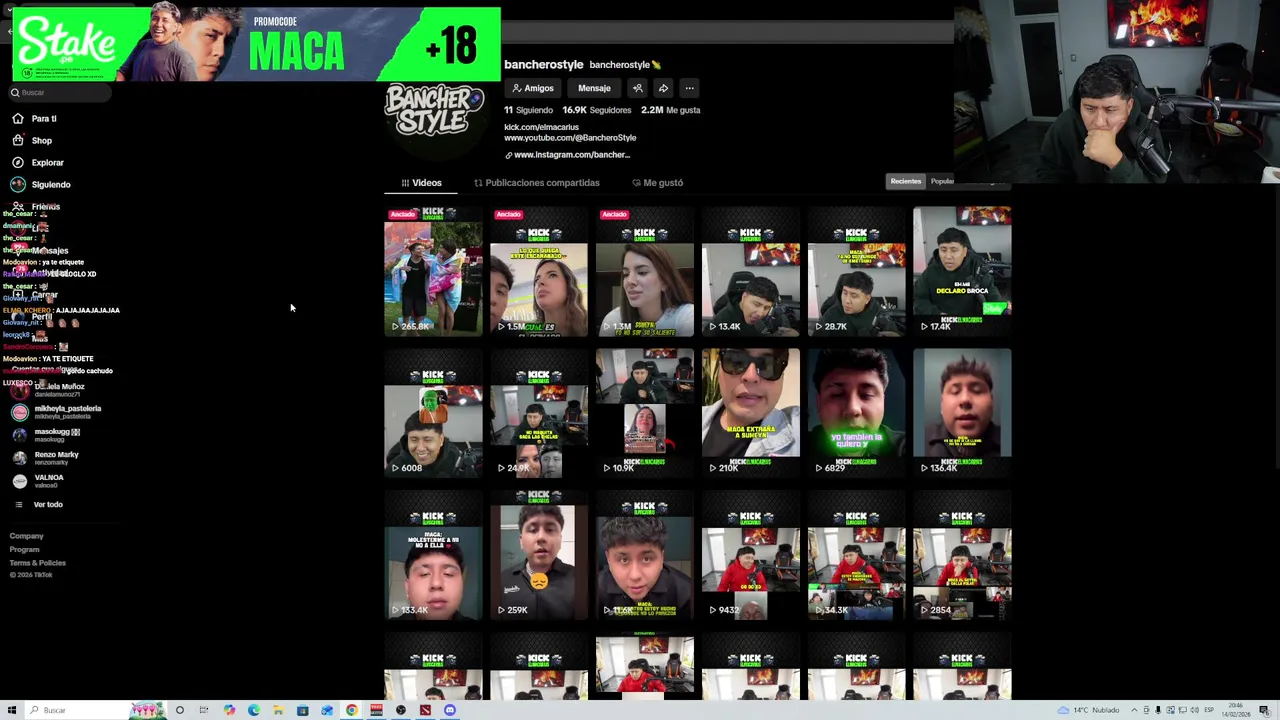Open Microsoft Store from the taskbar
Image resolution: width=1280 pixels, height=720 pixels.
coord(303,710)
